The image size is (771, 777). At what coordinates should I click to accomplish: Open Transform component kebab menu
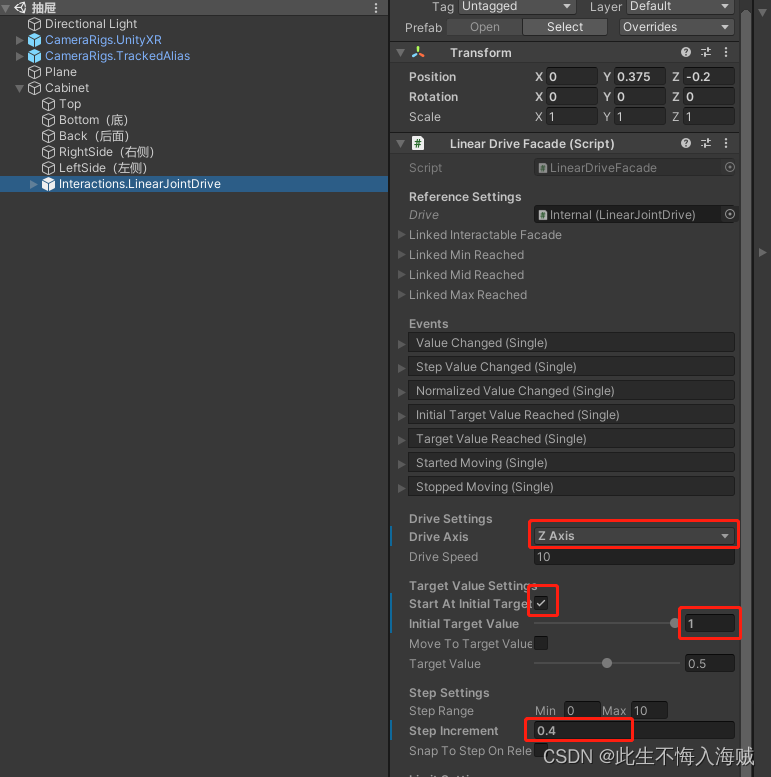point(726,52)
